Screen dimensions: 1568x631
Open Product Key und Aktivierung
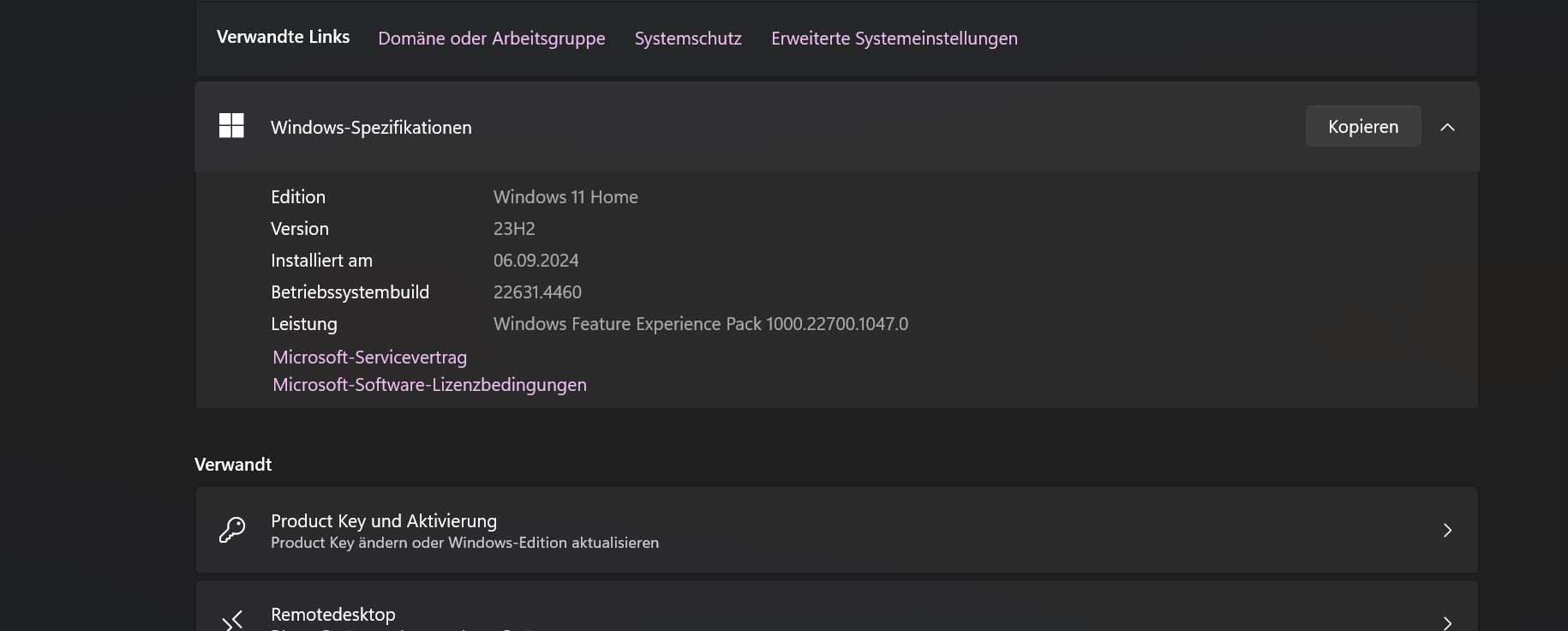tap(836, 530)
